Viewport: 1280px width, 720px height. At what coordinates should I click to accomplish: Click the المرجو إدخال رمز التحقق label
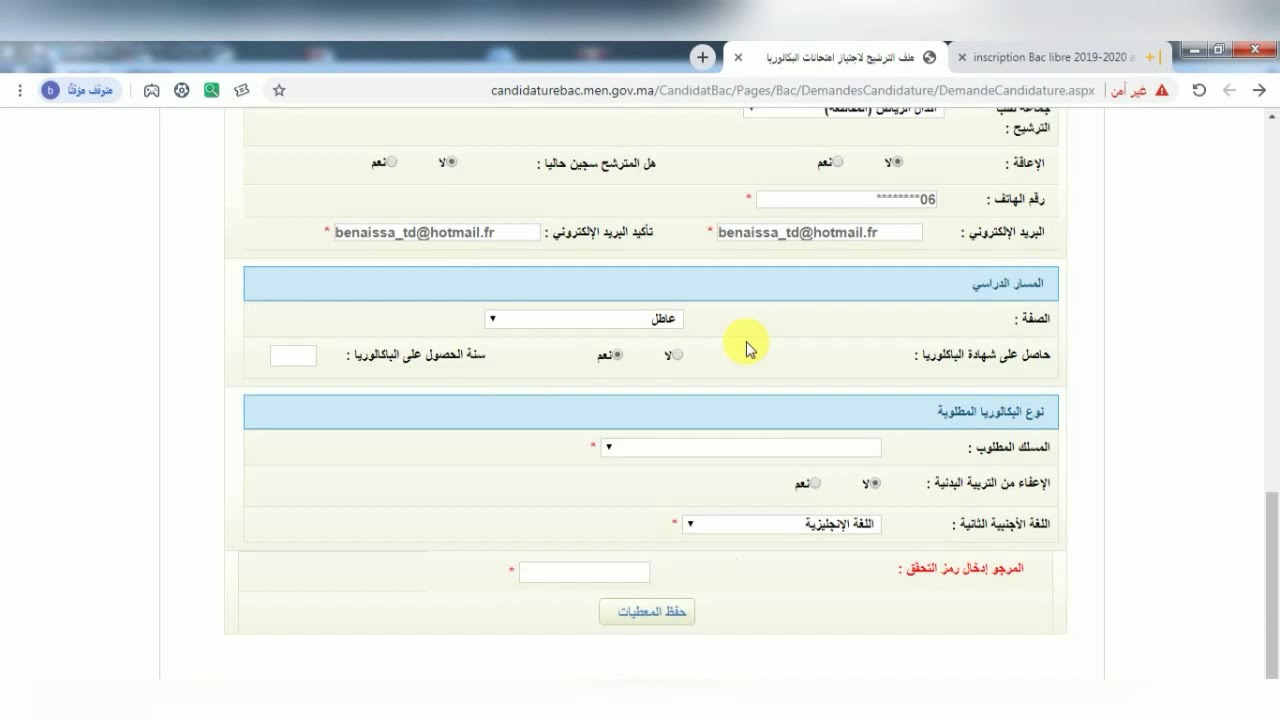pyautogui.click(x=960, y=568)
